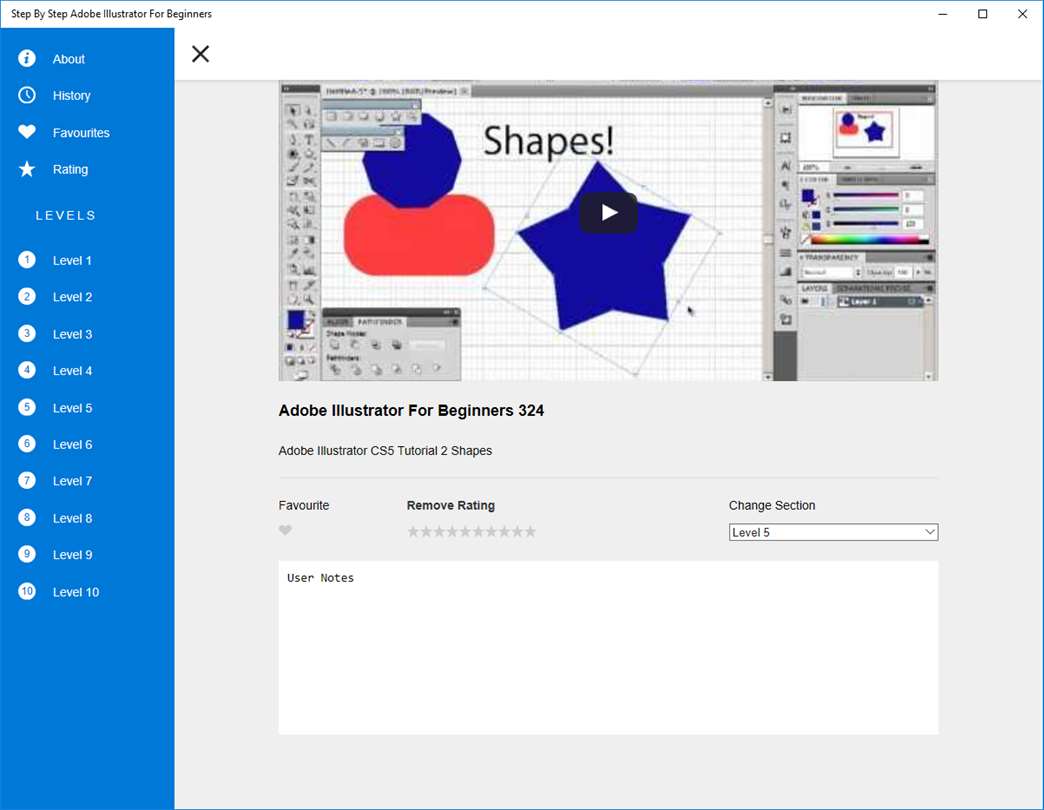Click the text Adobe Illustrator CS5 Tutorial 2 Shapes
The width and height of the screenshot is (1044, 810).
(385, 451)
